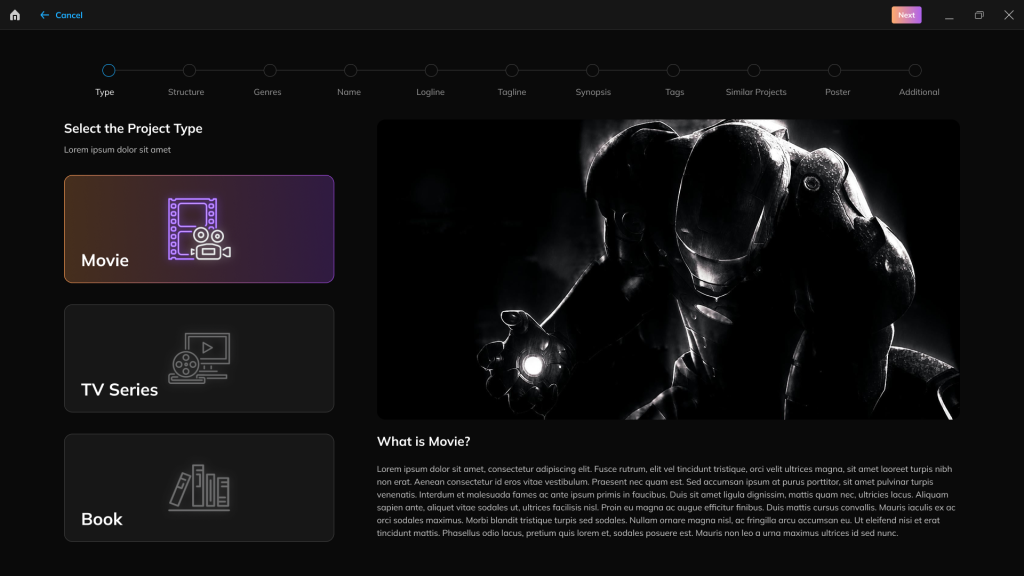Click the home icon in title bar

pos(15,15)
